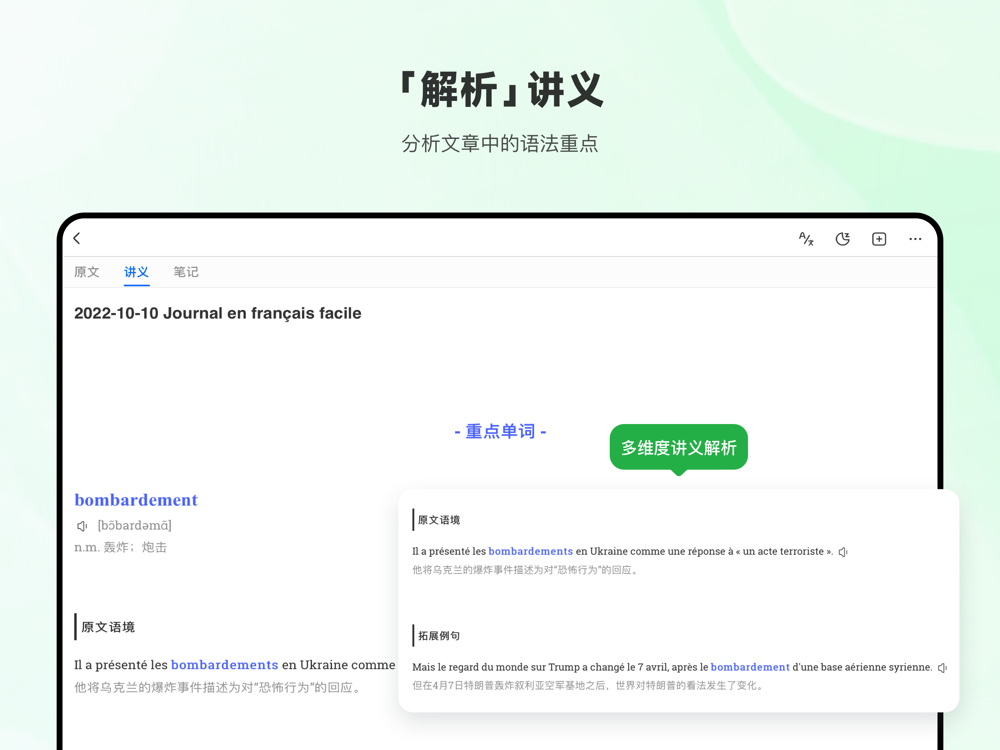Open the three-dot more menu
Screen dimensions: 1000x750
click(915, 239)
